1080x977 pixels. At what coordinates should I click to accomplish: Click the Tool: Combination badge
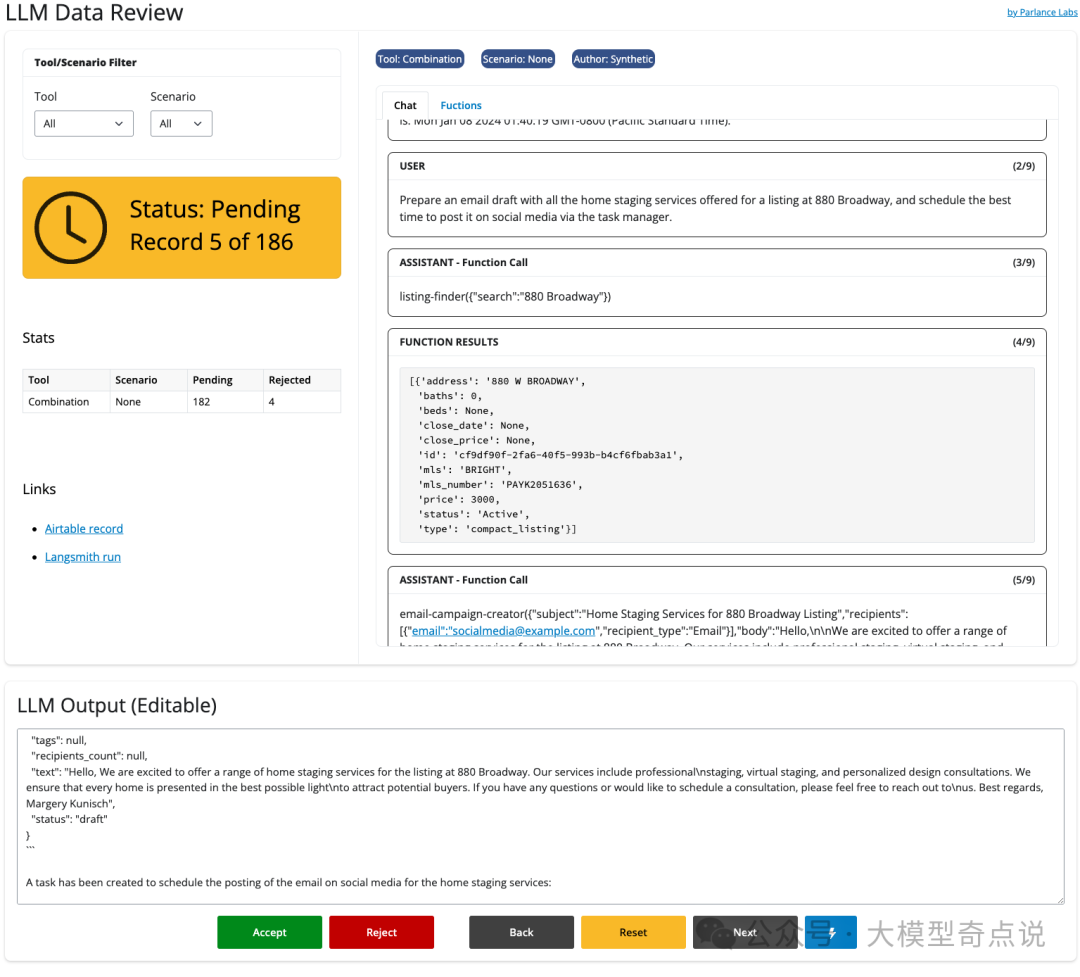click(x=420, y=59)
